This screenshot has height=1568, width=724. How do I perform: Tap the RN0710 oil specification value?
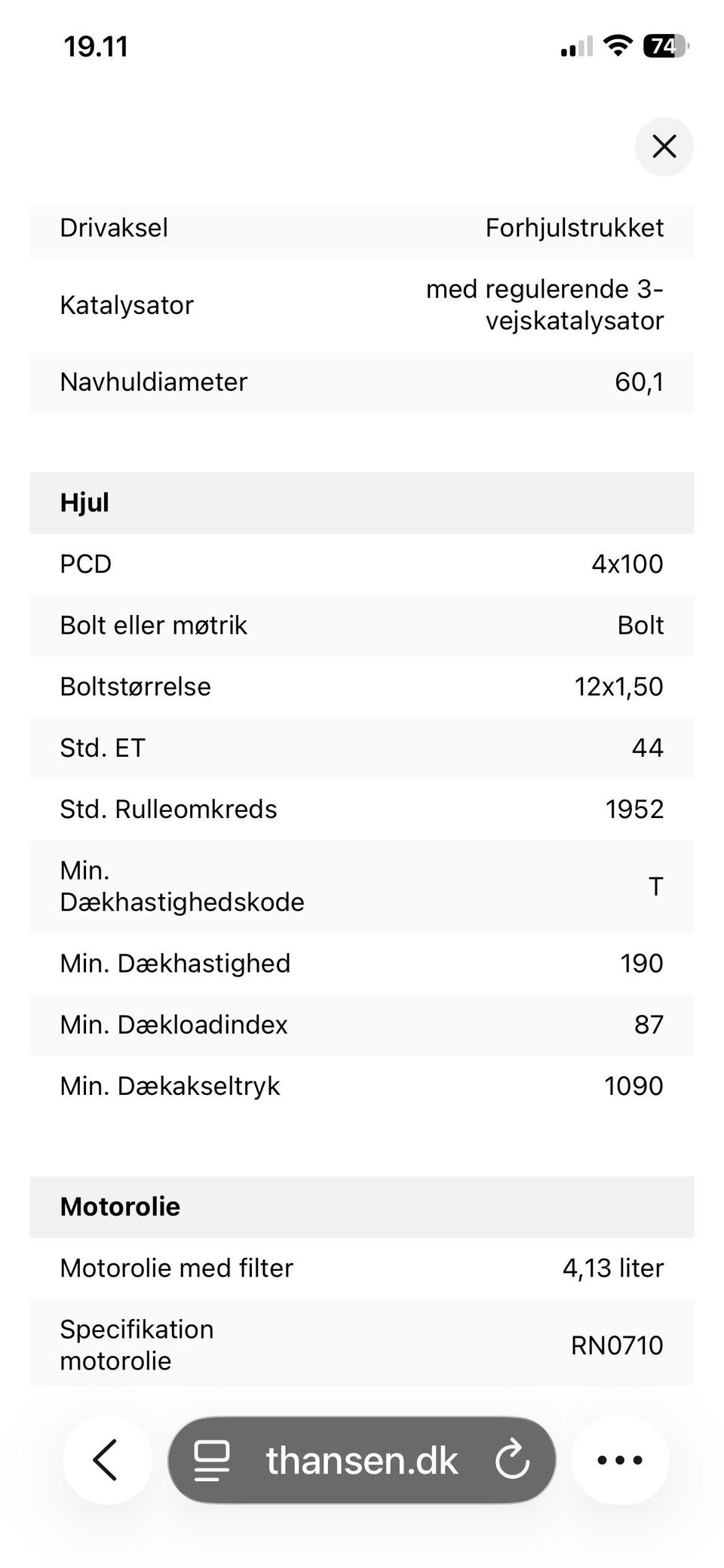[617, 1345]
